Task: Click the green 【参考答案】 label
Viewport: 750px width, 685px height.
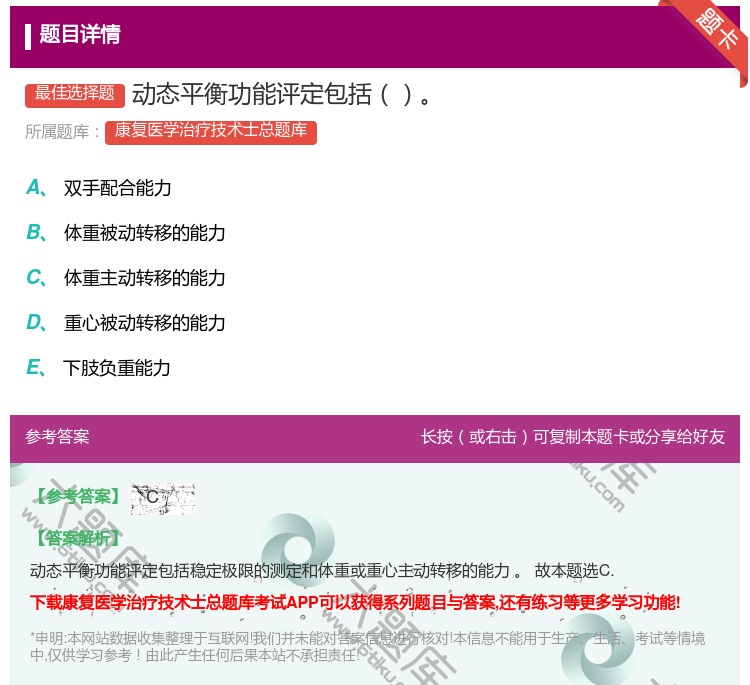Action: (x=78, y=497)
